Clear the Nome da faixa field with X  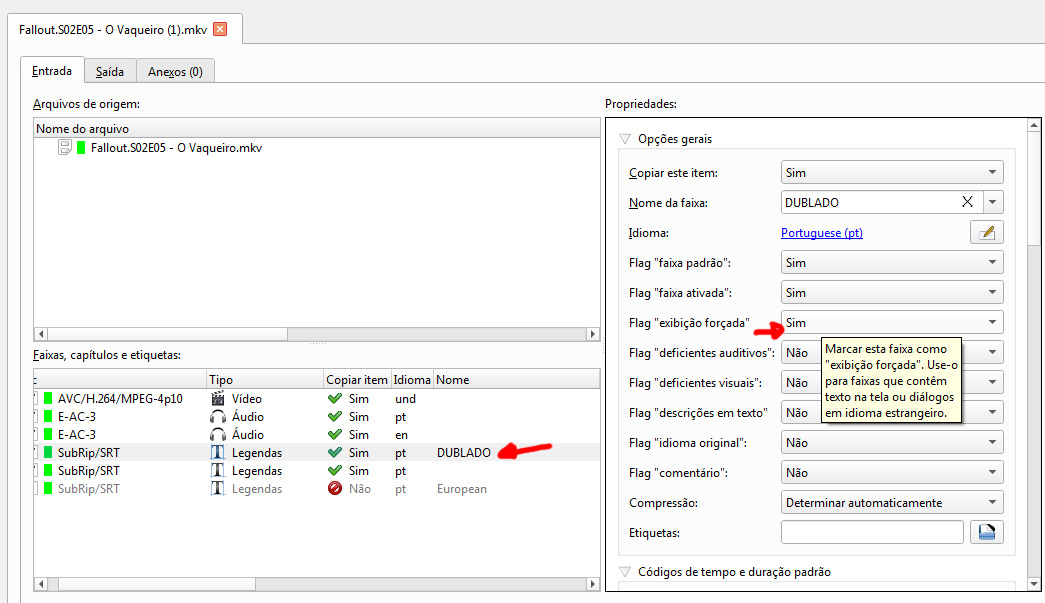click(x=967, y=202)
